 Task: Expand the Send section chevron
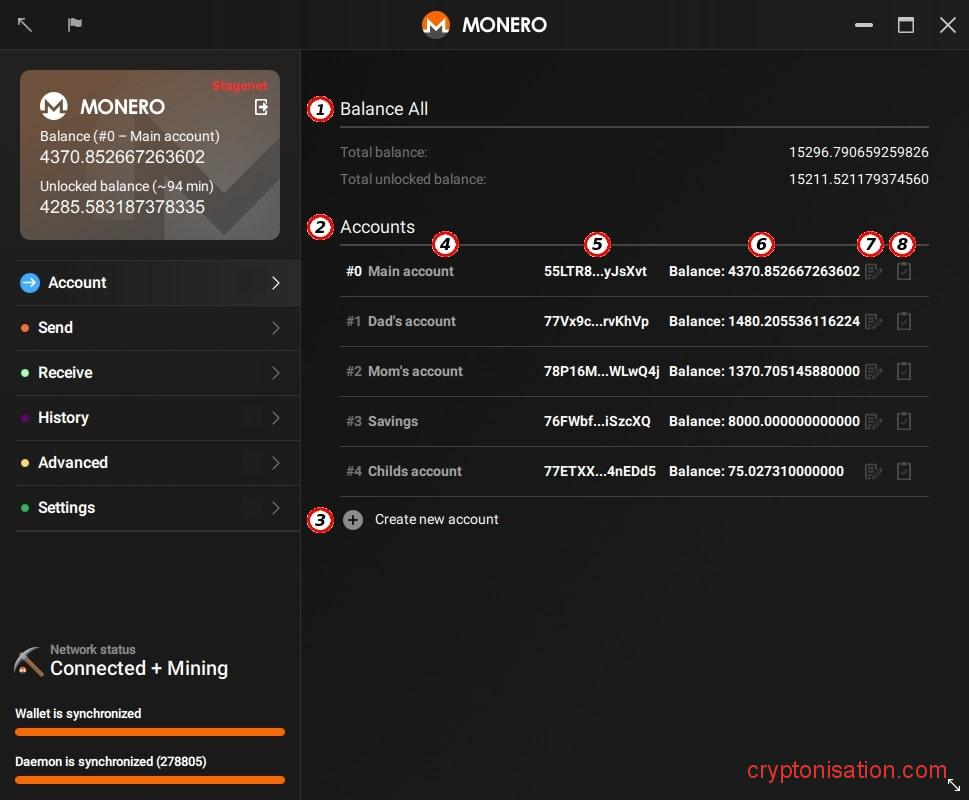[x=275, y=328]
